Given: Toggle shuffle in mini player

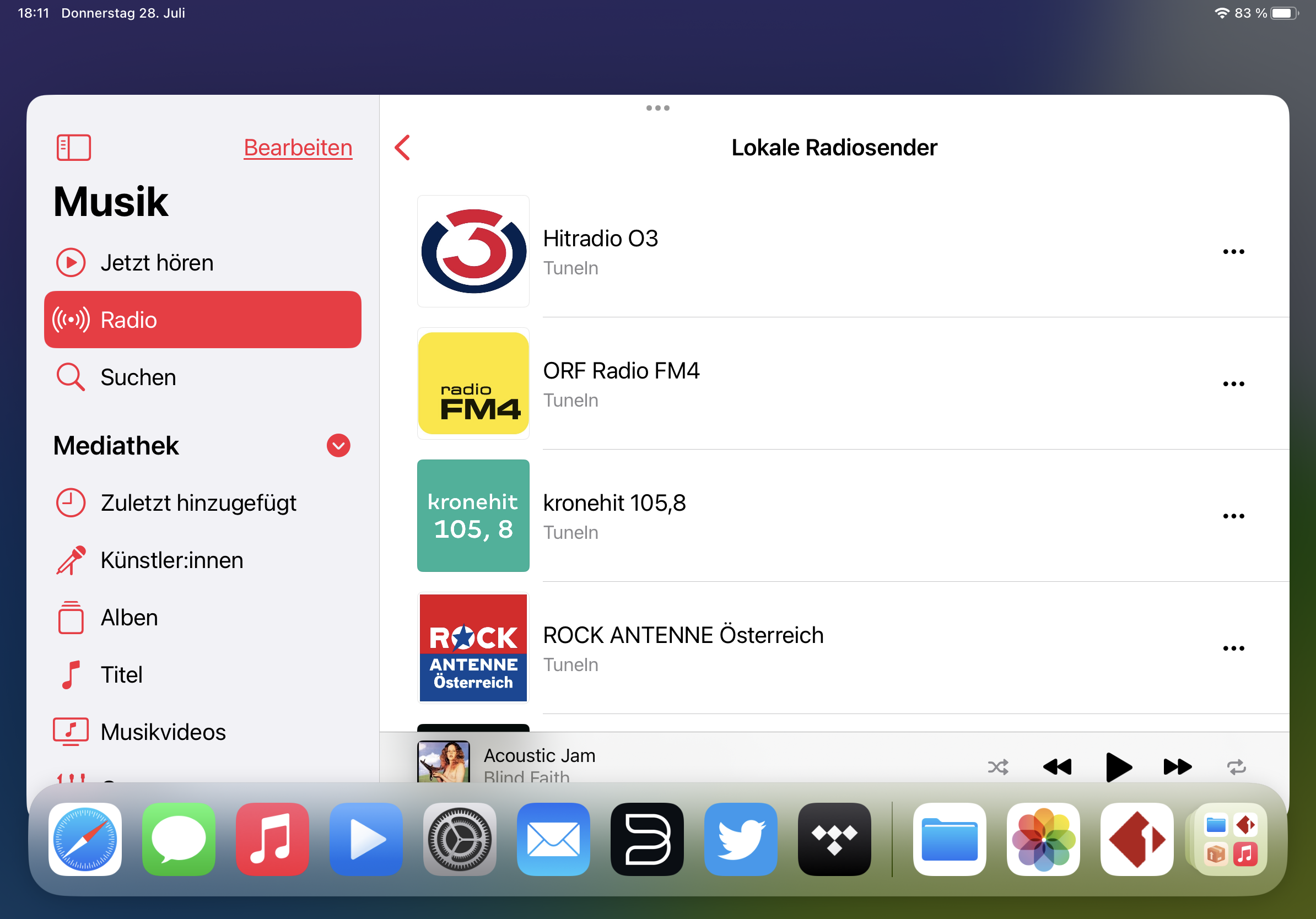Looking at the screenshot, I should (998, 766).
